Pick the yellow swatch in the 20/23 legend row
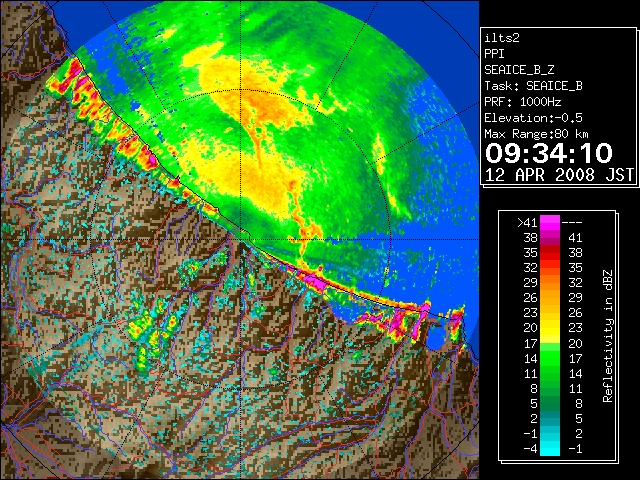Viewport: 640px width, 480px height. point(550,328)
